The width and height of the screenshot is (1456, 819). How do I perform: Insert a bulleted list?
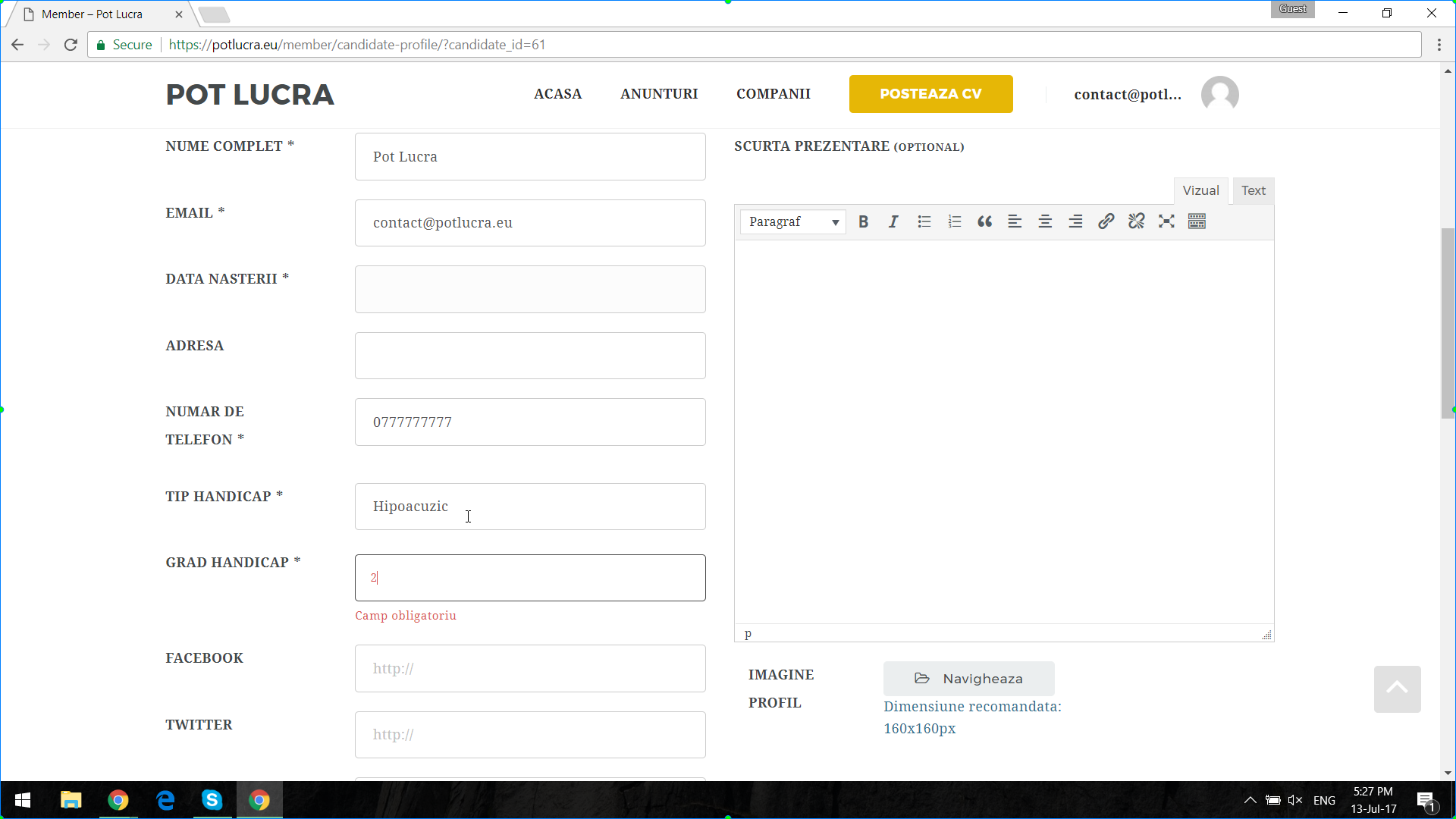pos(924,221)
